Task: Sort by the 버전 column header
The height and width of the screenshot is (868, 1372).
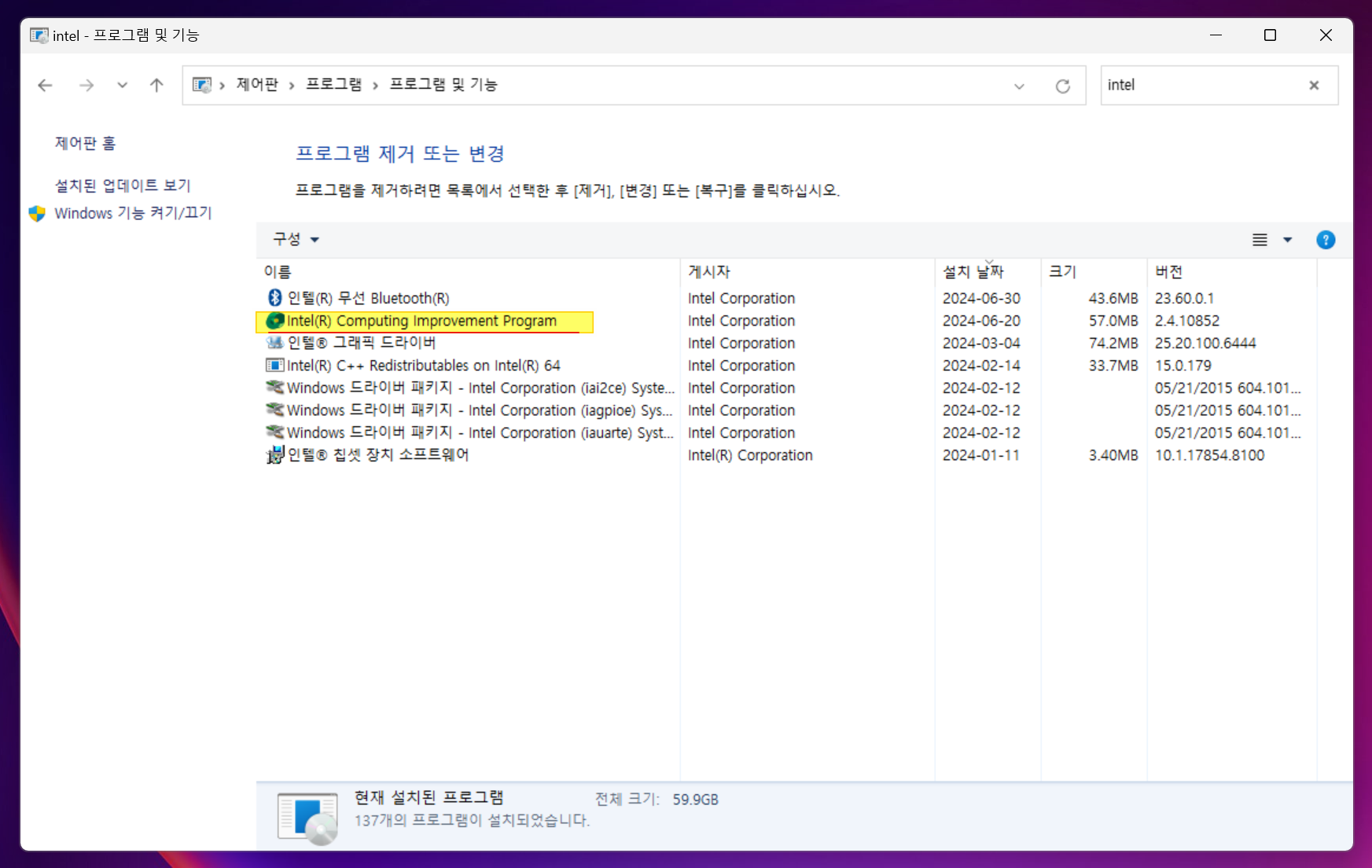Action: 1231,271
